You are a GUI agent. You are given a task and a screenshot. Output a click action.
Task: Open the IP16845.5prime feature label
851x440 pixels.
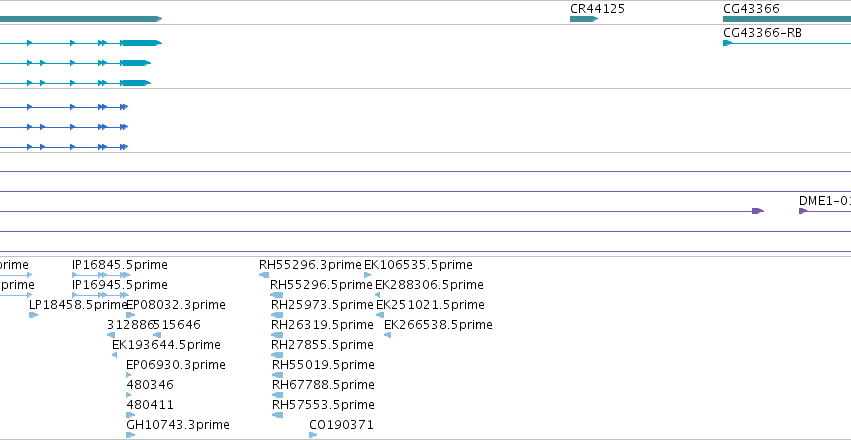click(x=120, y=265)
